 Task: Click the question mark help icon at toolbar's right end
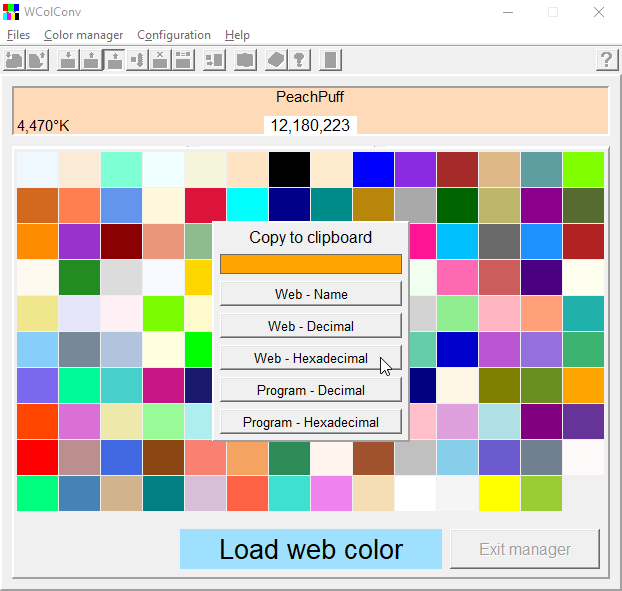click(x=606, y=59)
